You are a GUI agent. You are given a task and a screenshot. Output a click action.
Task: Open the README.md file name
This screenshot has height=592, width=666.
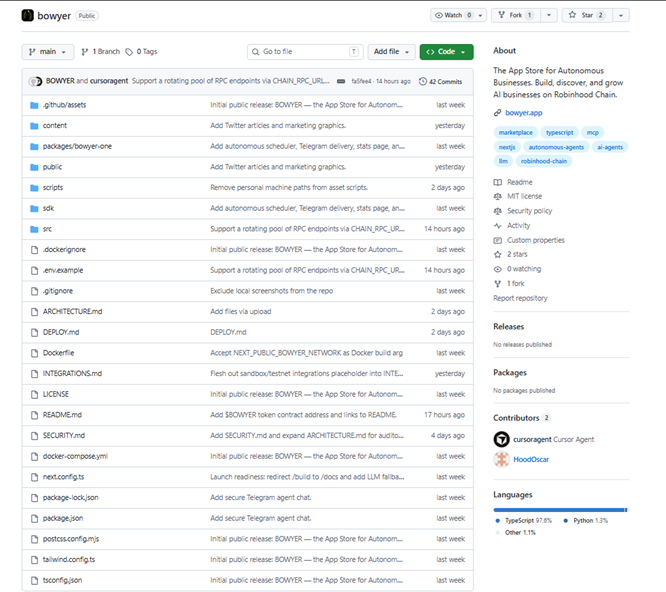tap(62, 415)
